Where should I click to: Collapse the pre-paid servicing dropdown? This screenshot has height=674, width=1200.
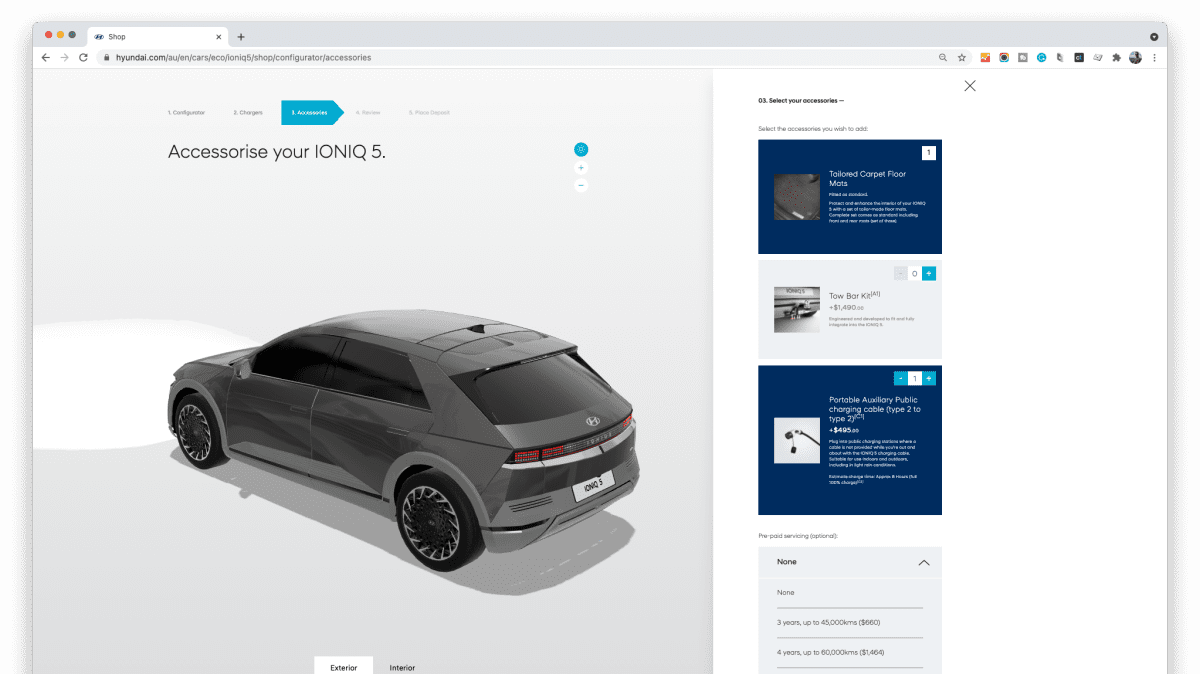tap(924, 563)
